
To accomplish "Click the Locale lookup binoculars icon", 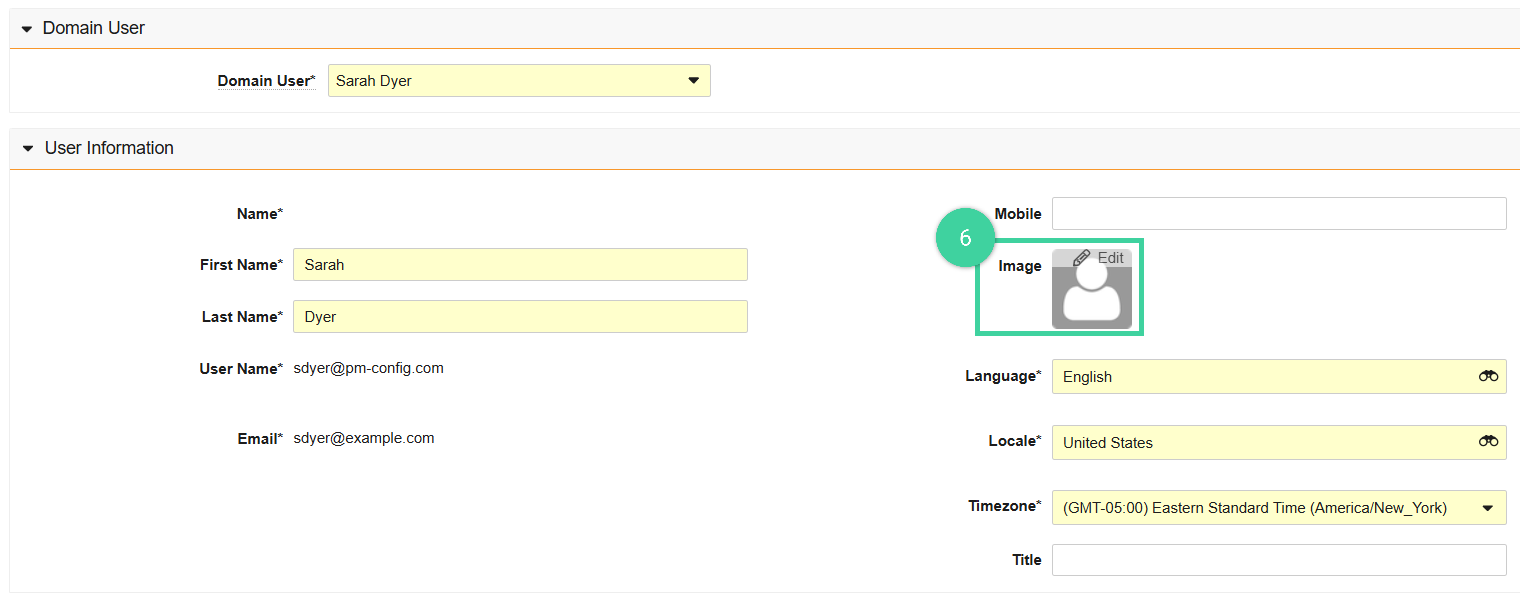I will click(1489, 442).
